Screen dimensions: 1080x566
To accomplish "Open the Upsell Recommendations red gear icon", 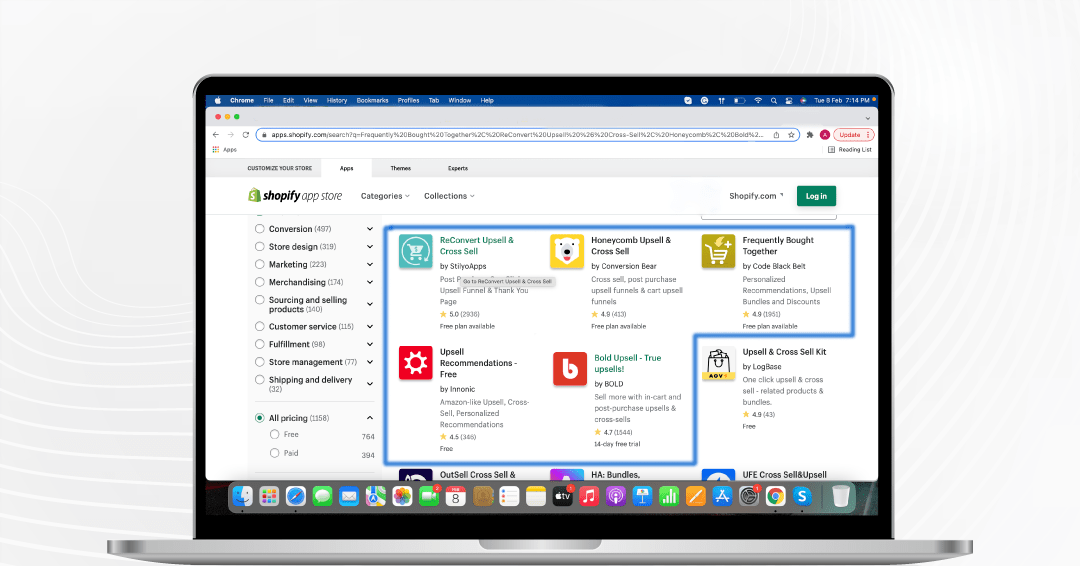I will tap(415, 363).
